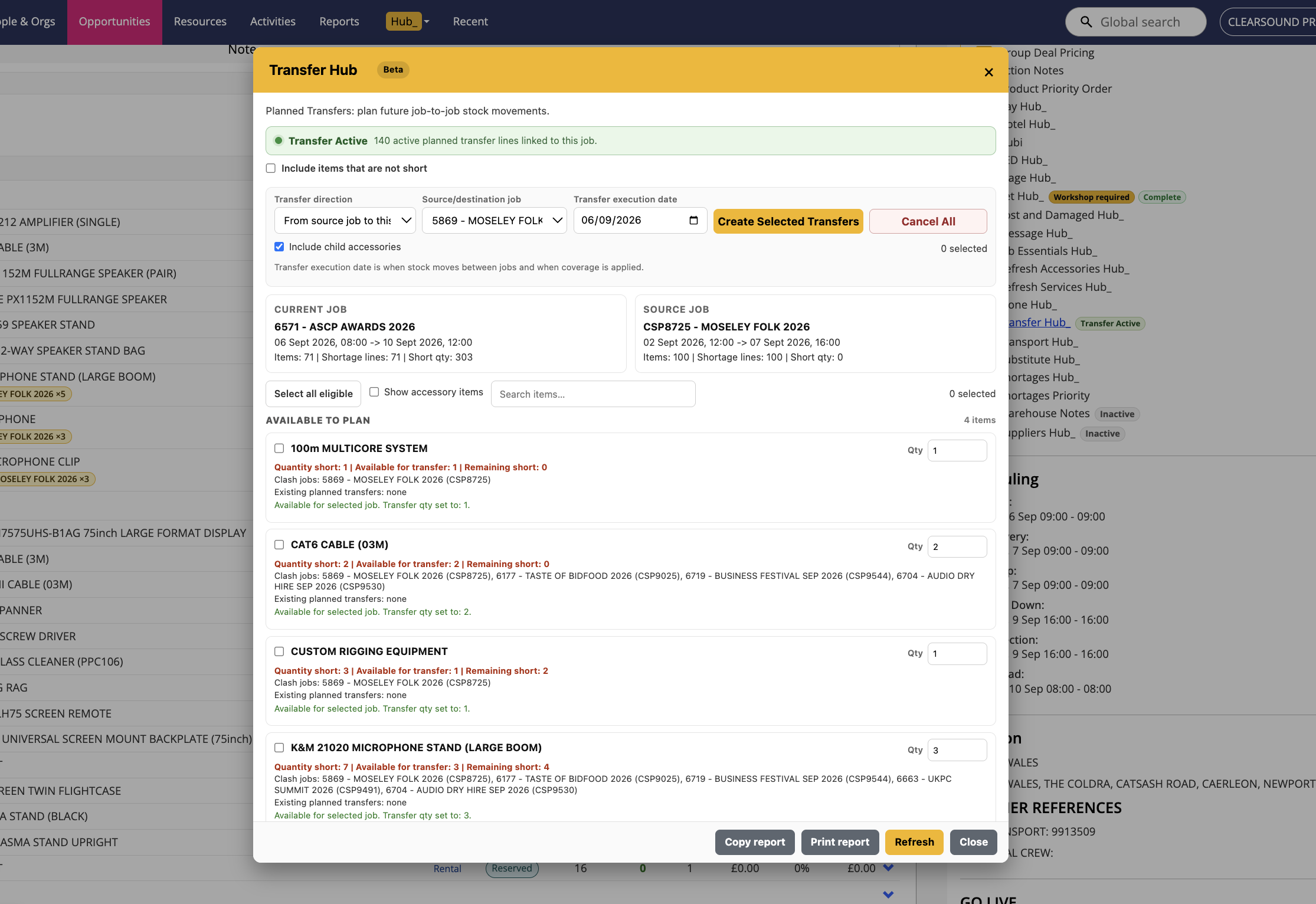Image resolution: width=1316 pixels, height=904 pixels.
Task: Edit Qty field for 100m MULTICORE SYSTEM
Action: (957, 450)
